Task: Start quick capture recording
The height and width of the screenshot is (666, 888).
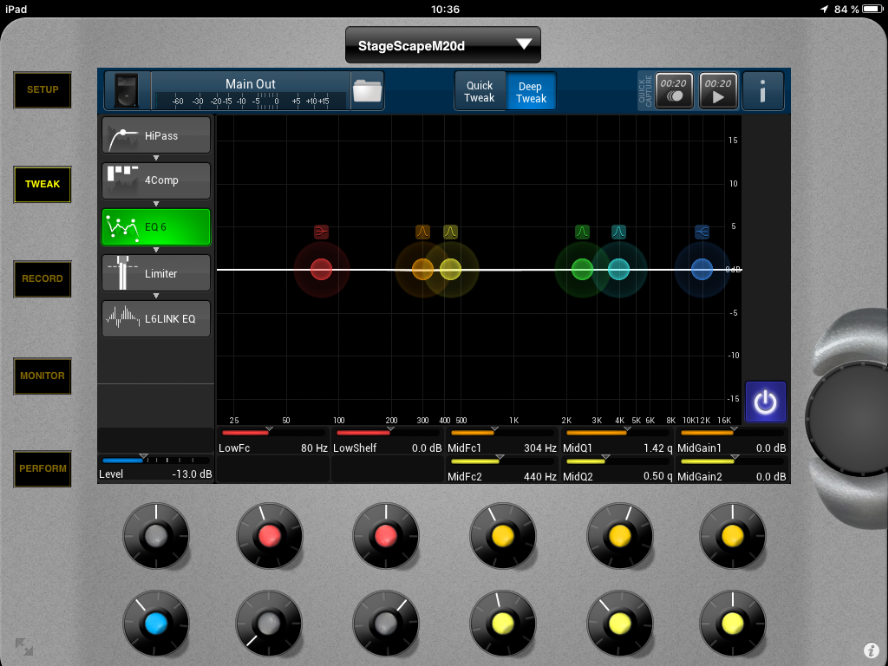Action: tap(673, 91)
